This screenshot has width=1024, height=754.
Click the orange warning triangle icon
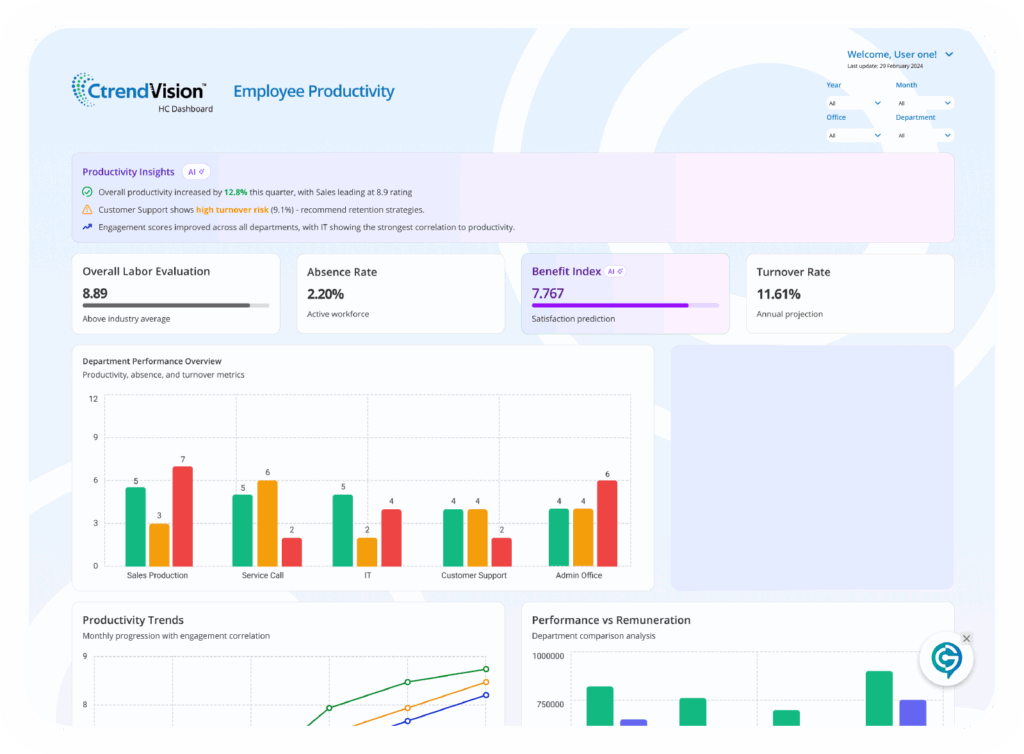(88, 210)
